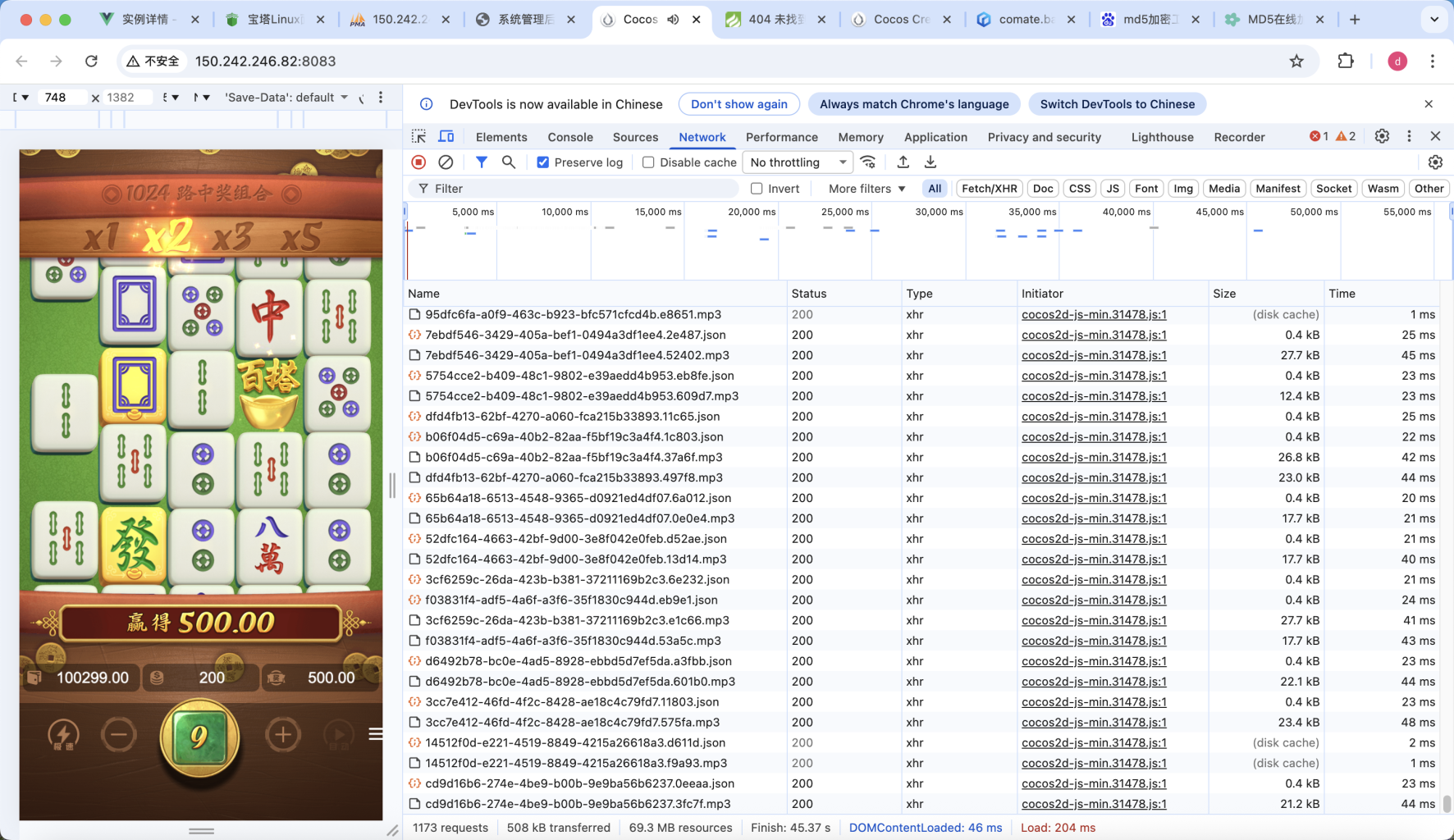Enable Disable cache
The image size is (1454, 840).
[648, 162]
